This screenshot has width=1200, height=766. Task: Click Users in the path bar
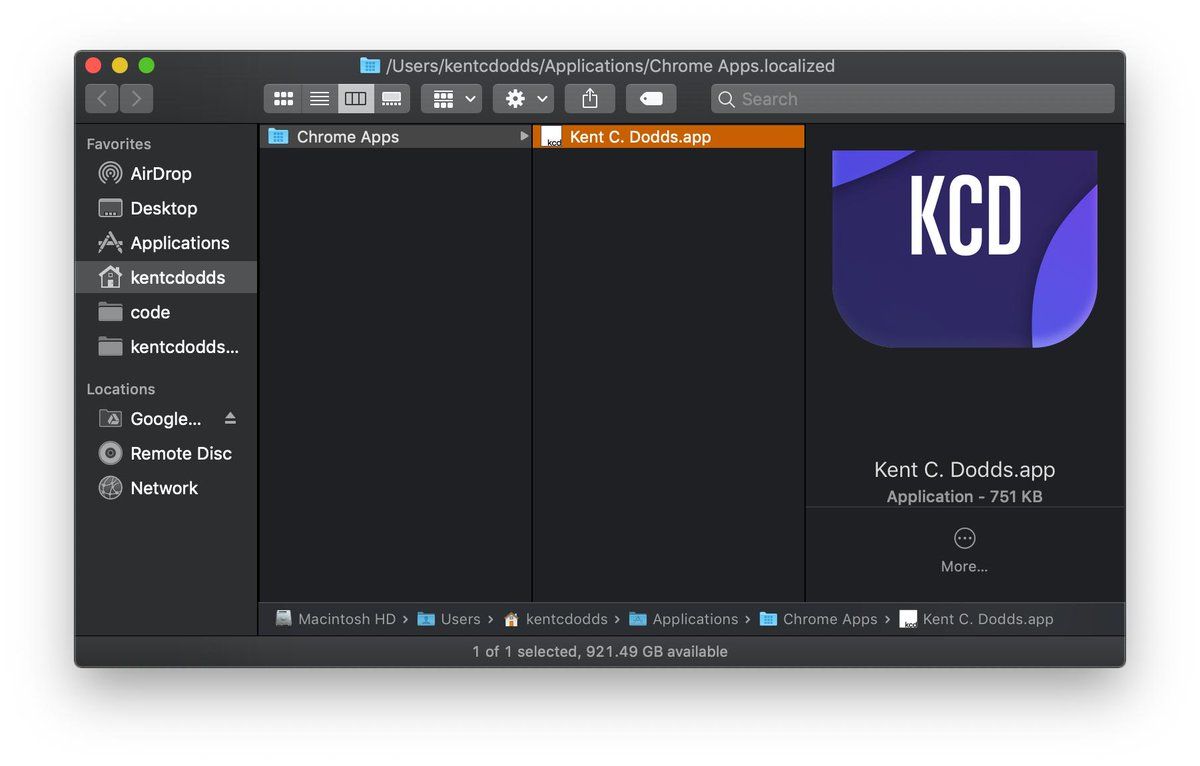click(x=460, y=619)
